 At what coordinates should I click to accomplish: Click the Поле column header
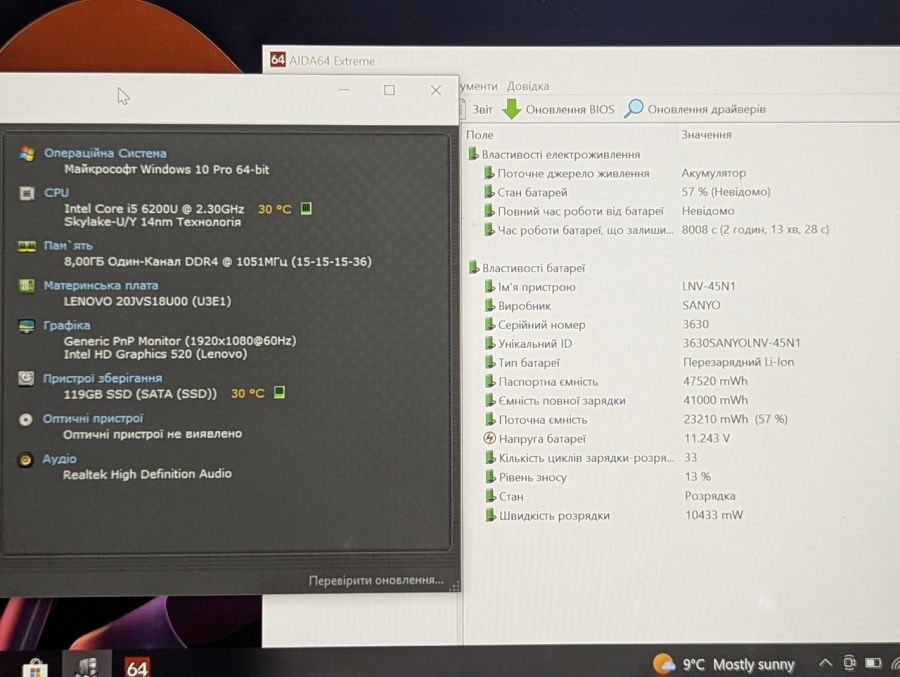point(480,134)
